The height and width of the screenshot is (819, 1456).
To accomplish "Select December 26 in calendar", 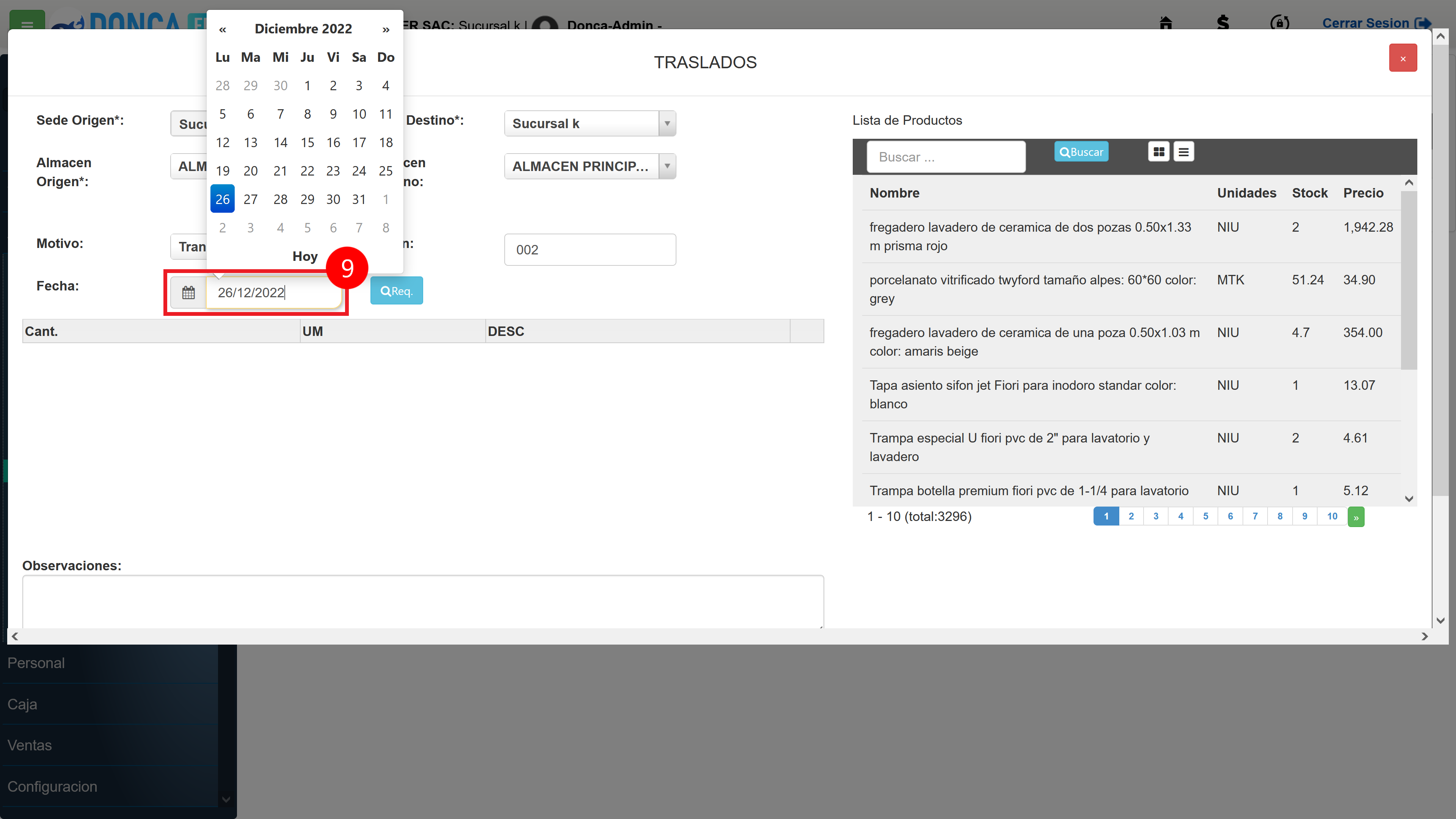I will coord(222,199).
